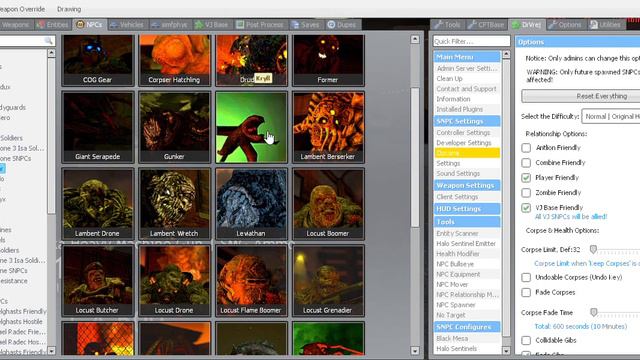
Task: Open Controller Settings entry
Action: point(467,133)
